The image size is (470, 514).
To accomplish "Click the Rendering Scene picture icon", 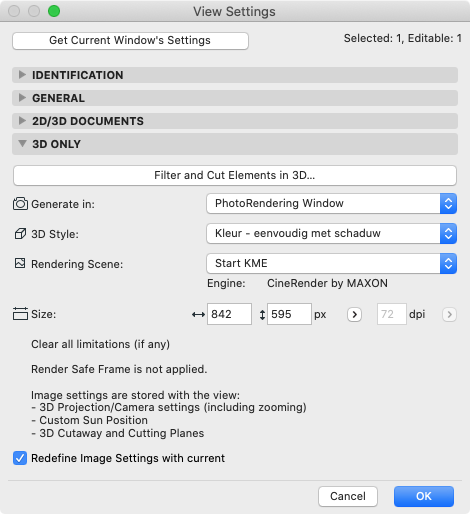I will click(x=20, y=263).
